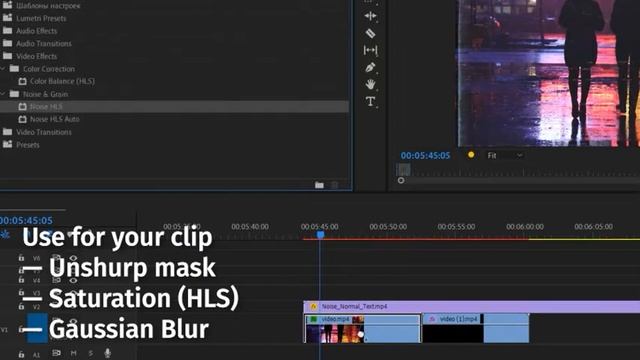Click the fx badge on video (1).mp4 clip
The image size is (640, 360).
[x=432, y=319]
